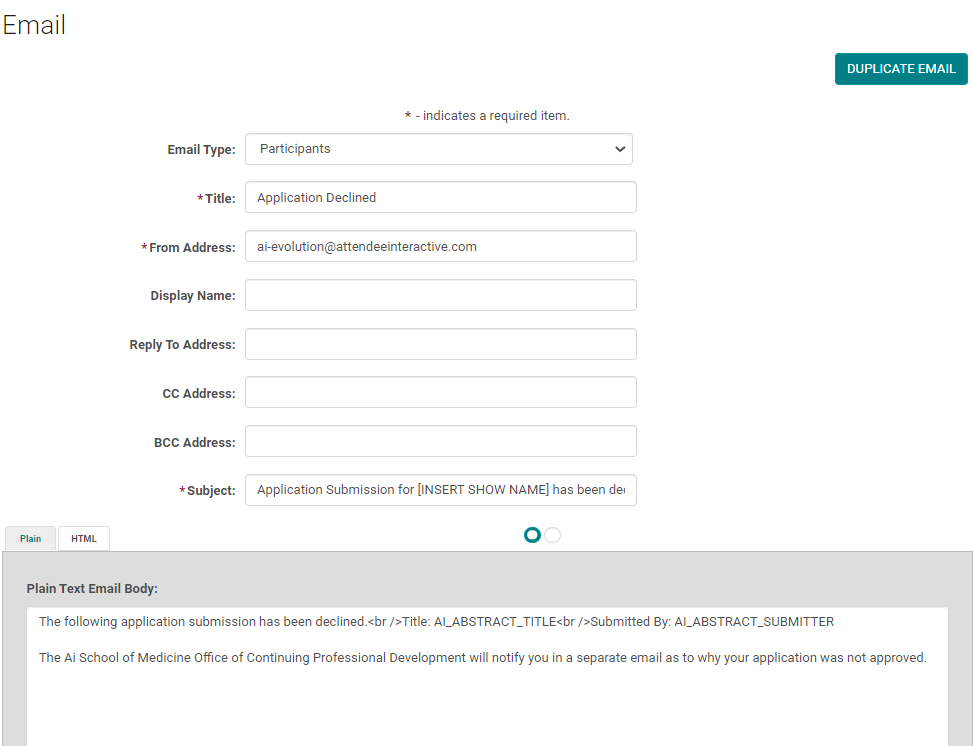This screenshot has height=746, width=974.
Task: Select the teal highlighted circle indicator
Action: (x=532, y=535)
